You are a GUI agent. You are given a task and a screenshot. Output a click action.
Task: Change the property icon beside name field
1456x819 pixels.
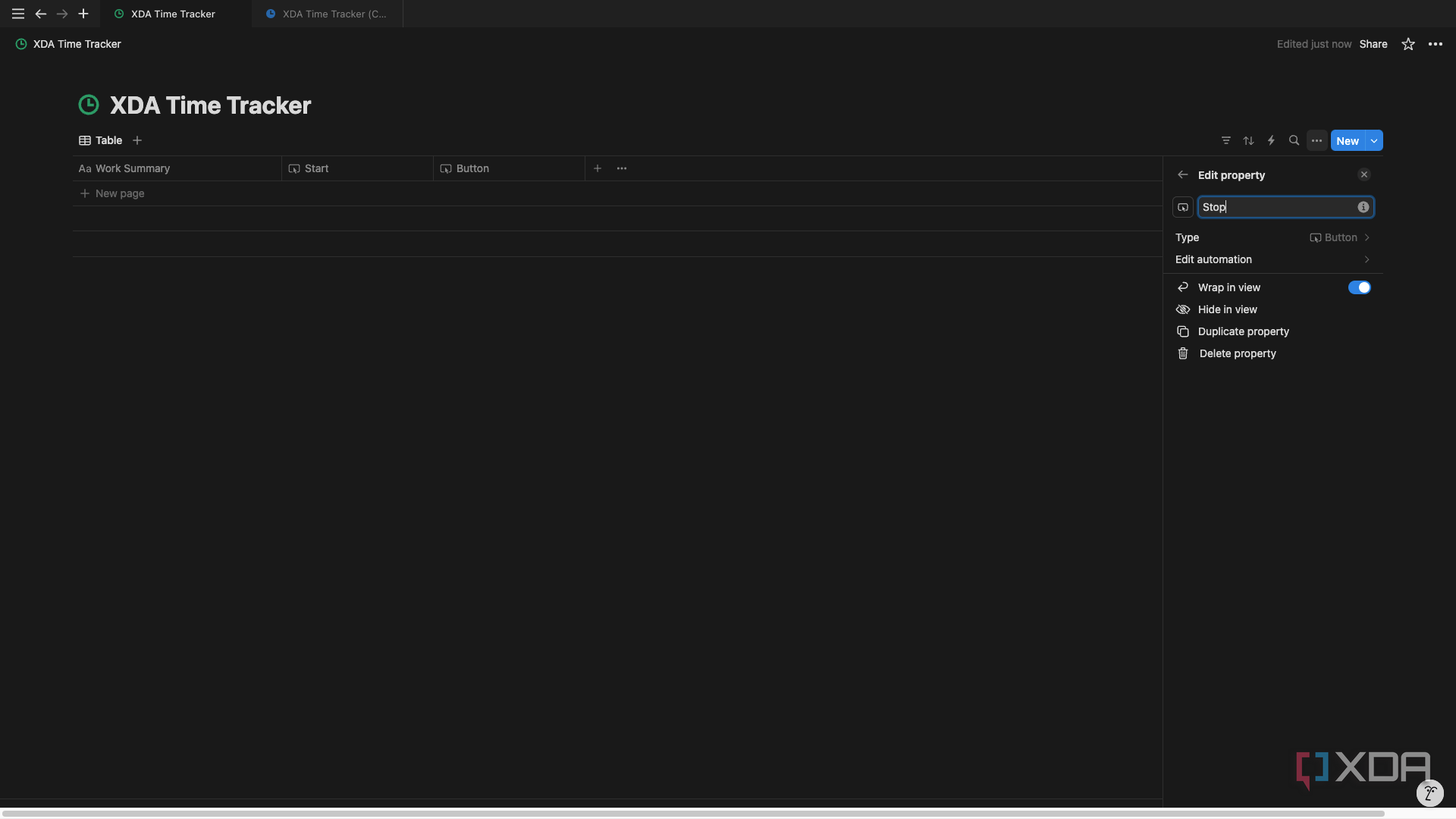point(1183,207)
